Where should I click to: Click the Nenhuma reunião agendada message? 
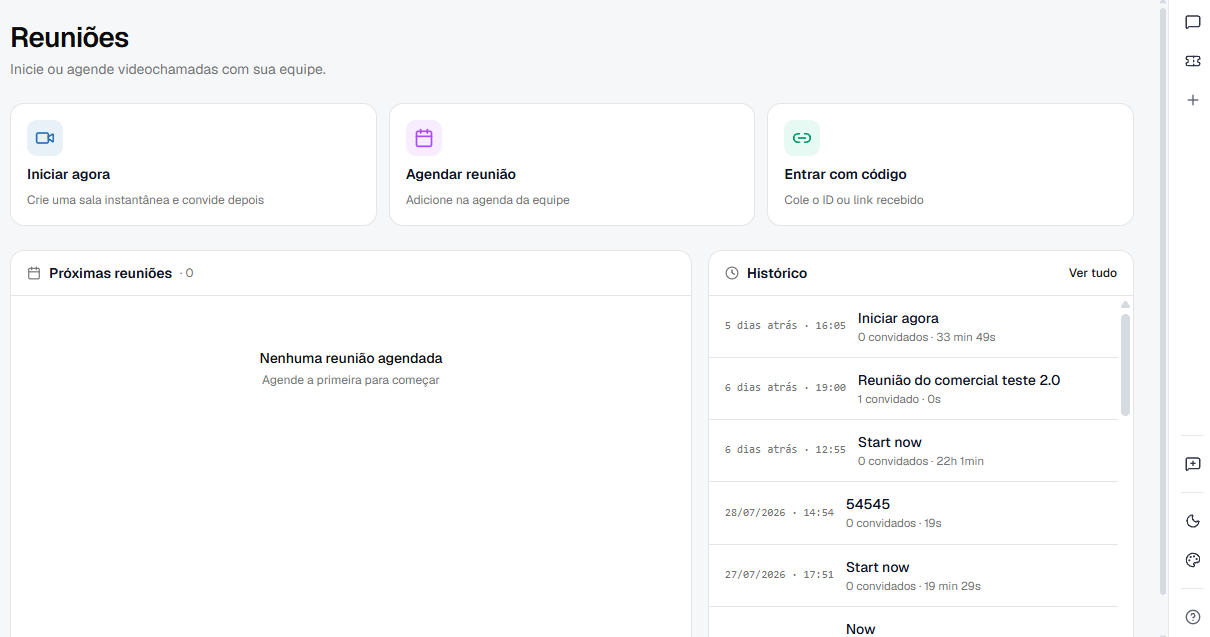coord(351,358)
